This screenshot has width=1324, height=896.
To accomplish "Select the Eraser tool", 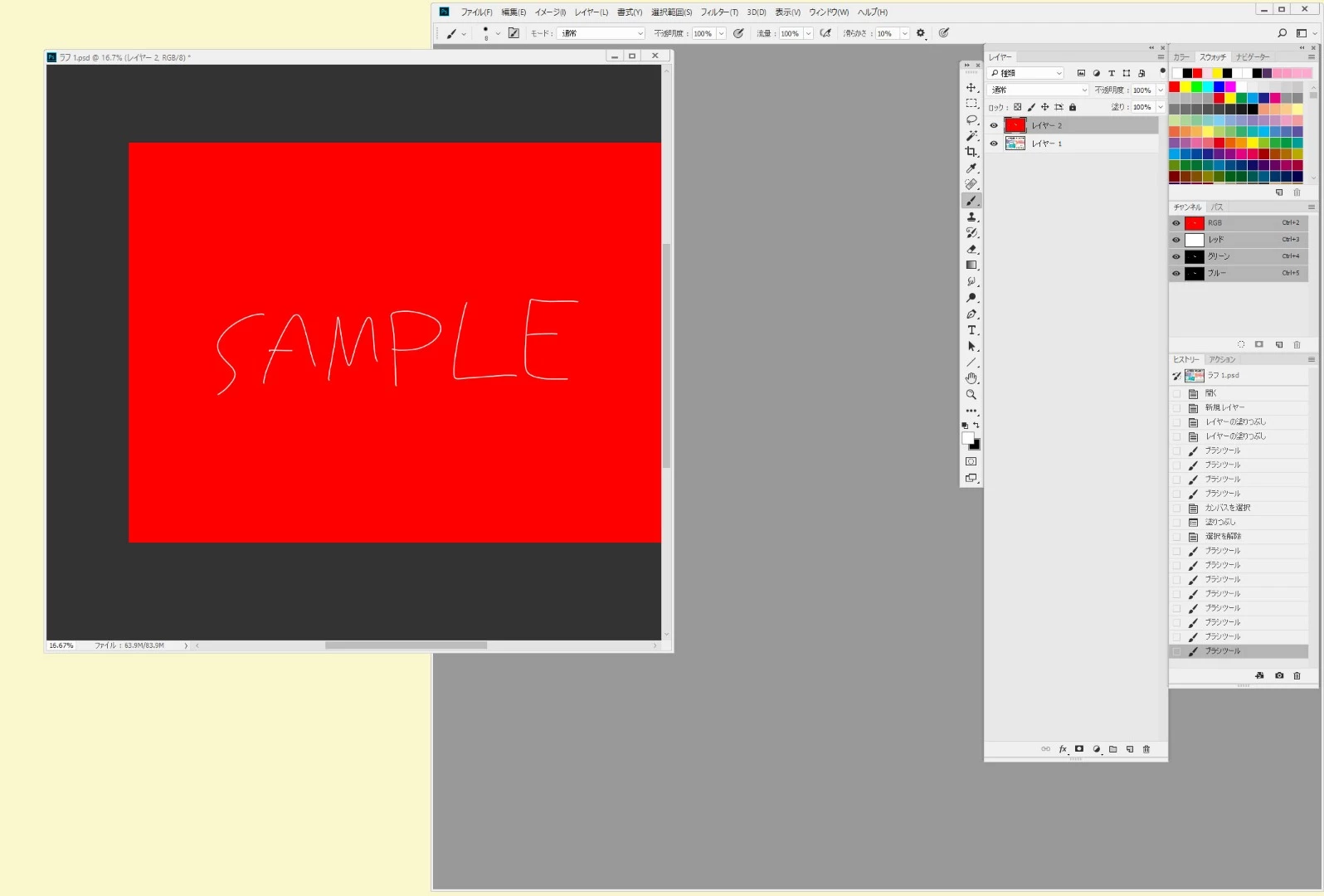I will click(971, 249).
